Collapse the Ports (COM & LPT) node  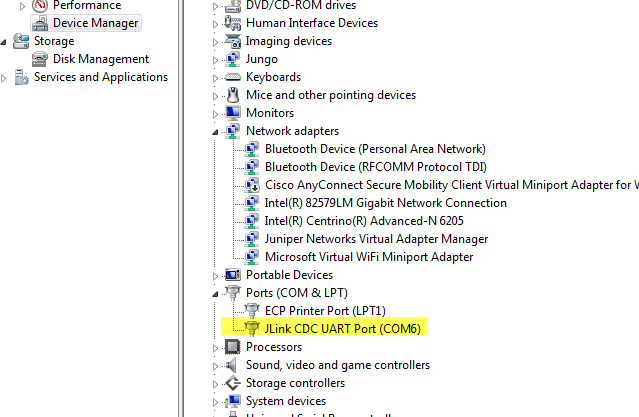click(216, 294)
